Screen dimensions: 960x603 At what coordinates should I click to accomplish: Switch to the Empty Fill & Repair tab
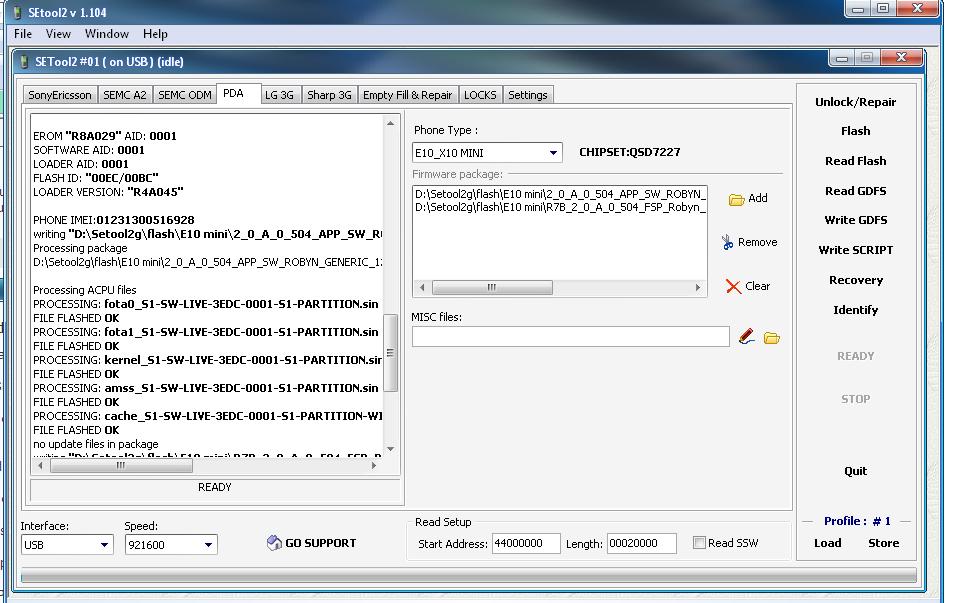pos(407,95)
